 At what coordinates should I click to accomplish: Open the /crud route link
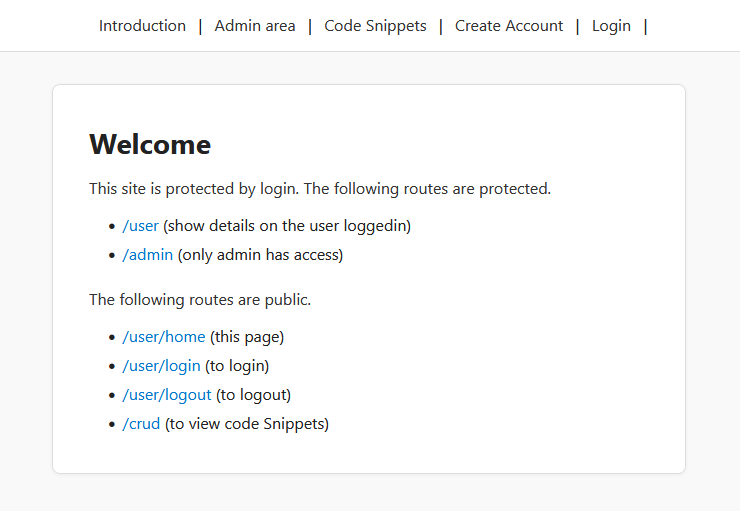coord(141,424)
